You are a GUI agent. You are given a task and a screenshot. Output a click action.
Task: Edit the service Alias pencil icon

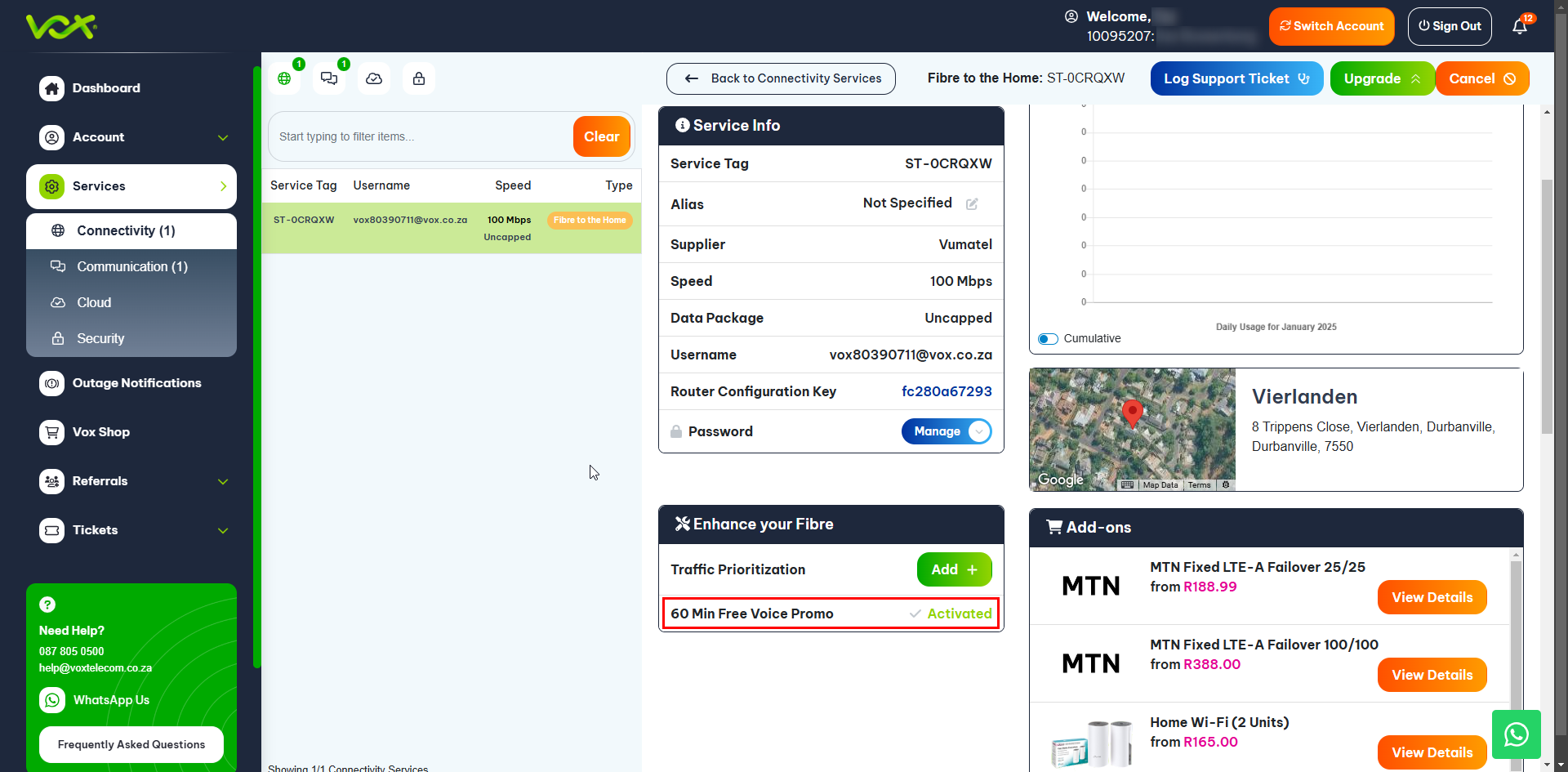(972, 204)
